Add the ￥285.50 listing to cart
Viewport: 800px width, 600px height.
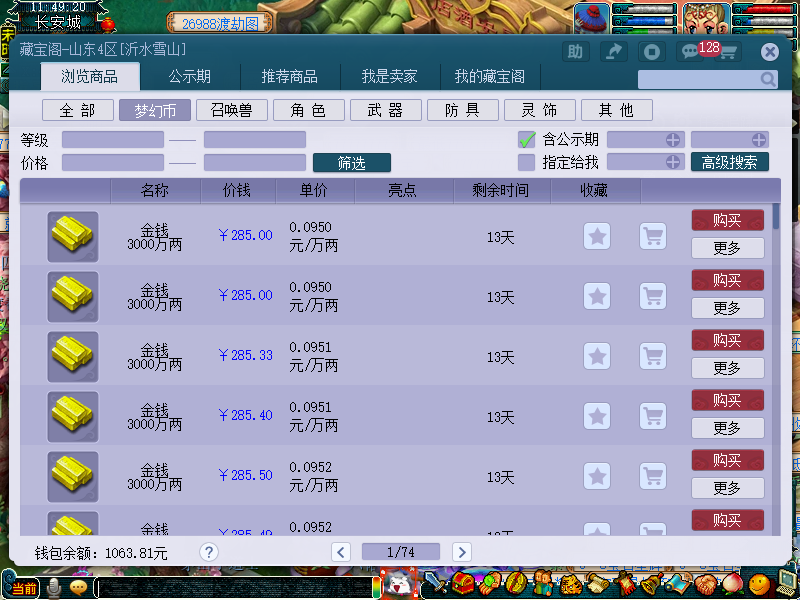pos(653,476)
